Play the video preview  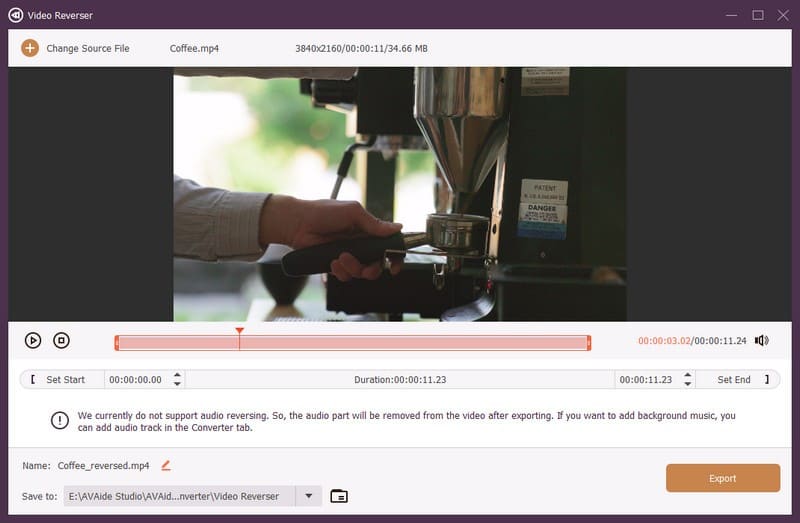click(33, 340)
